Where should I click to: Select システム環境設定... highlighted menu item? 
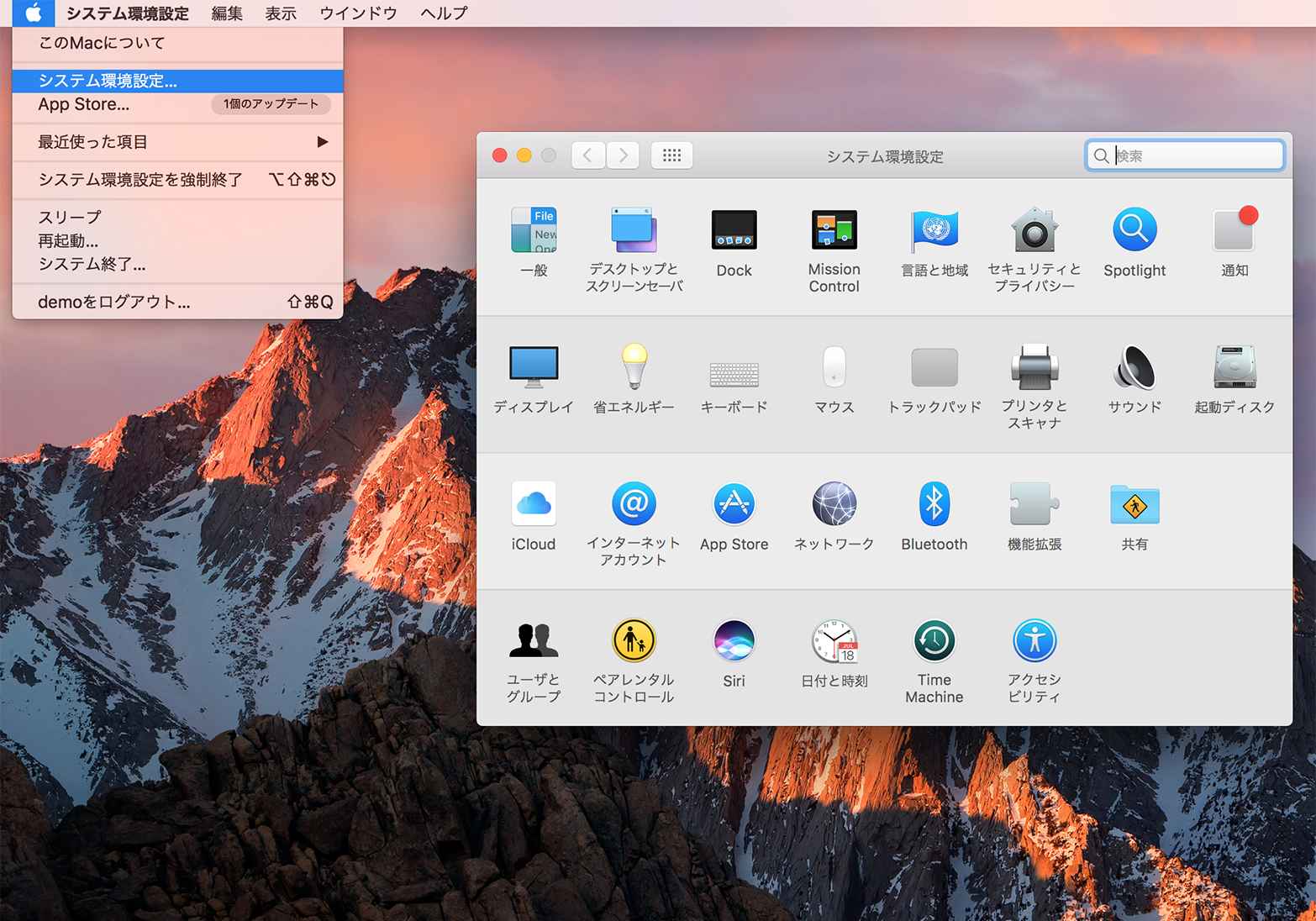click(177, 81)
